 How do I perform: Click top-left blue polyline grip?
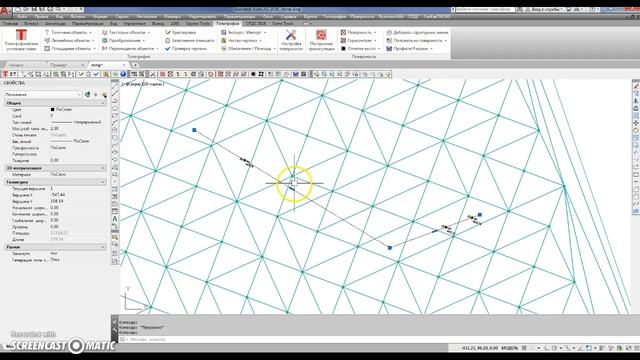coord(194,130)
